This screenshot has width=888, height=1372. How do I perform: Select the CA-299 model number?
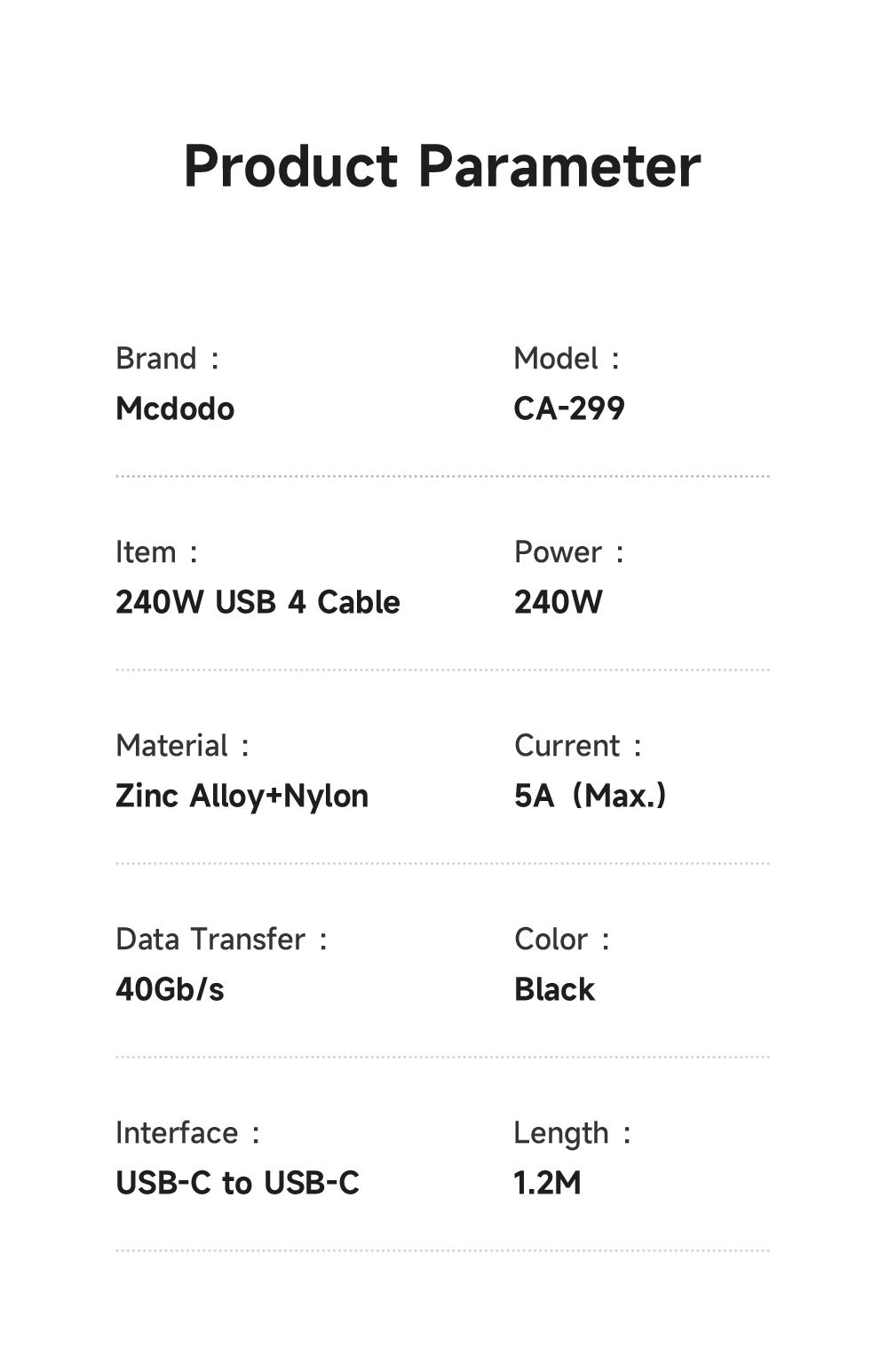pos(569,408)
